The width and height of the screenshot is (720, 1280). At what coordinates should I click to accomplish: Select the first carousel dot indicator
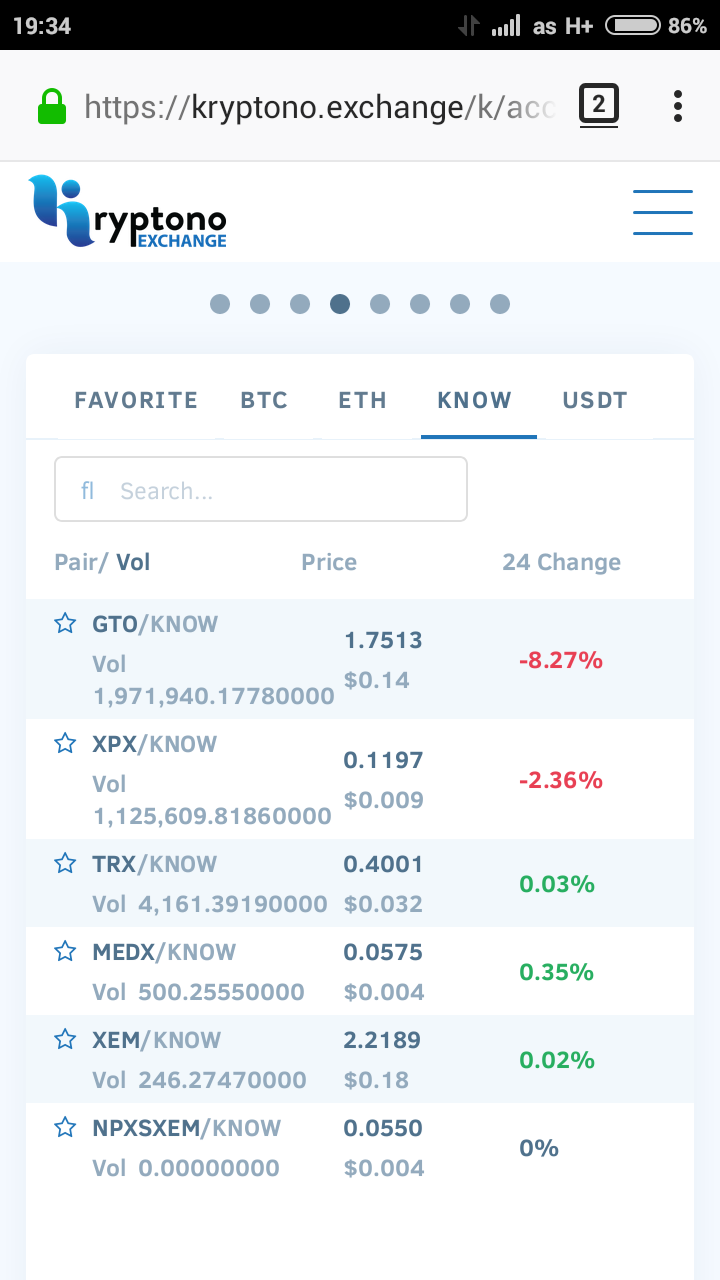coord(220,304)
